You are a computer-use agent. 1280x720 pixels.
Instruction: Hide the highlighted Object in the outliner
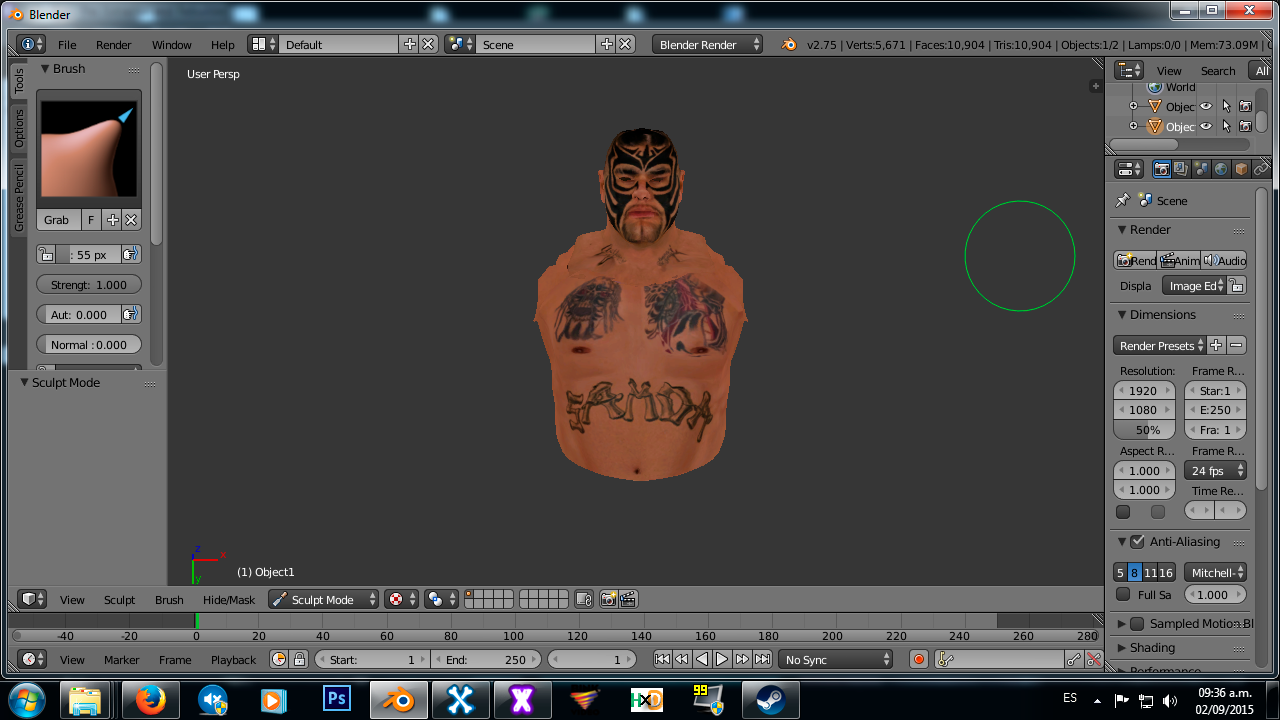tap(1206, 126)
